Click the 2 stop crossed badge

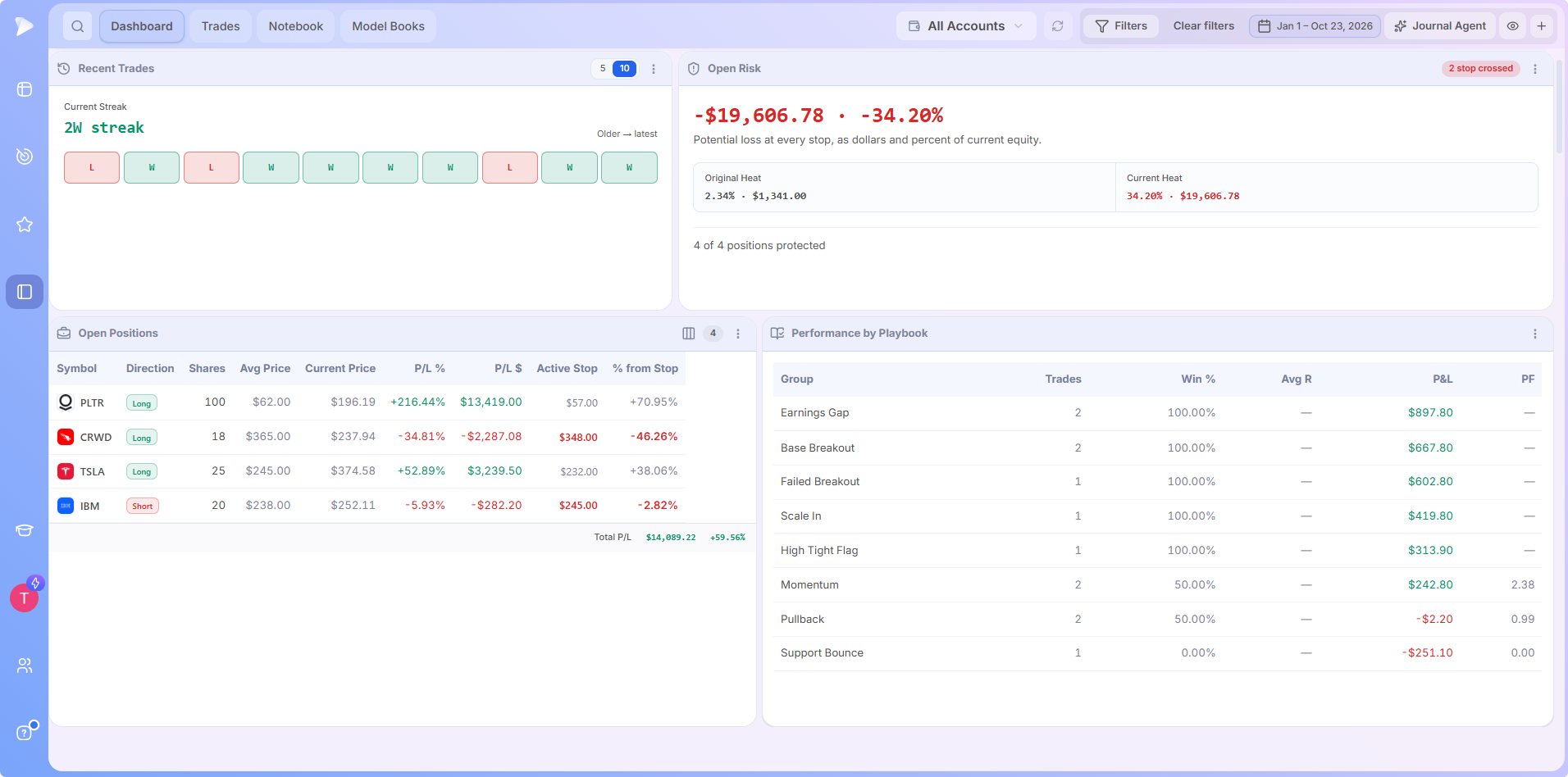pyautogui.click(x=1480, y=69)
